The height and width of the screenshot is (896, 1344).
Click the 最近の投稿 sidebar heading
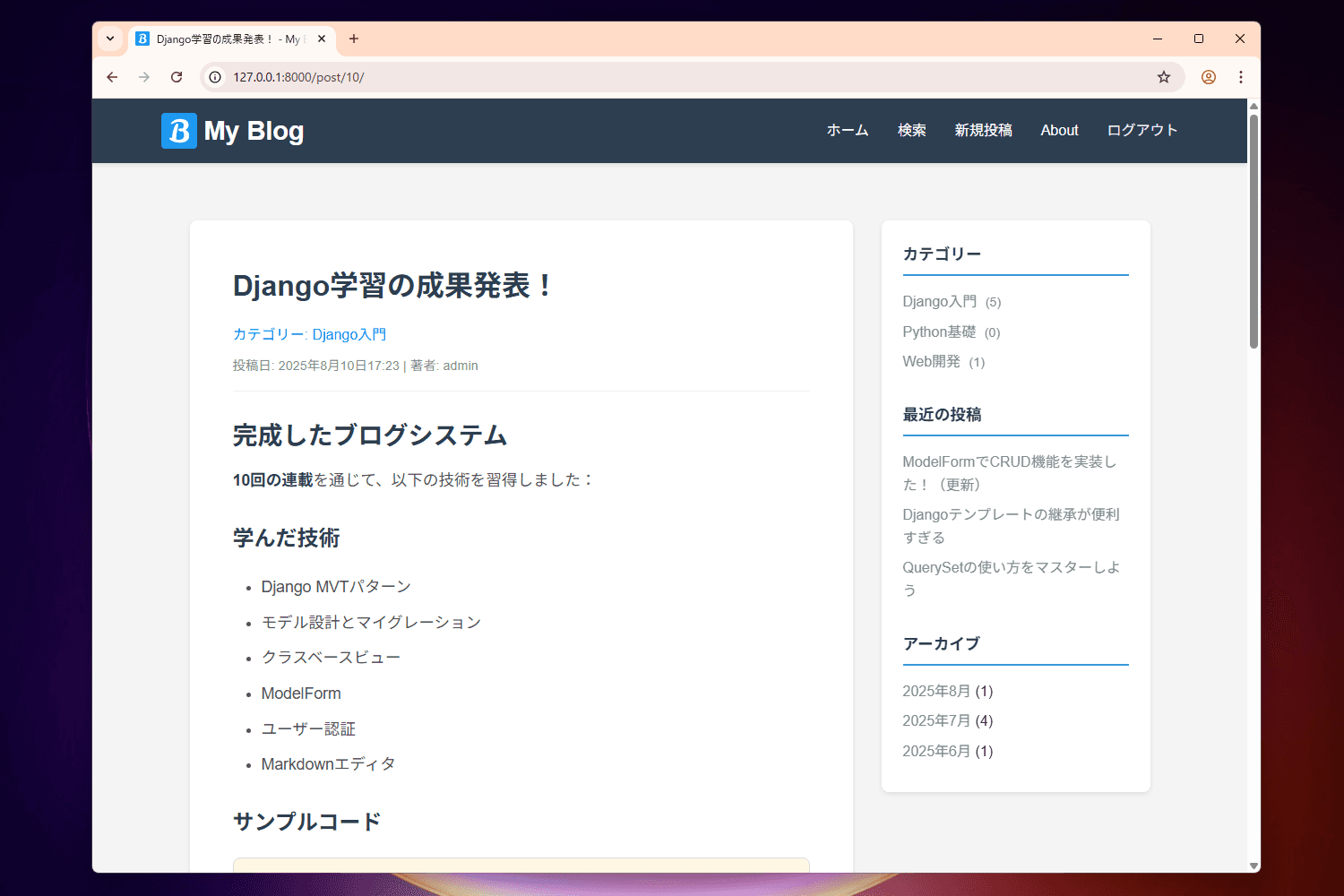[x=942, y=415]
